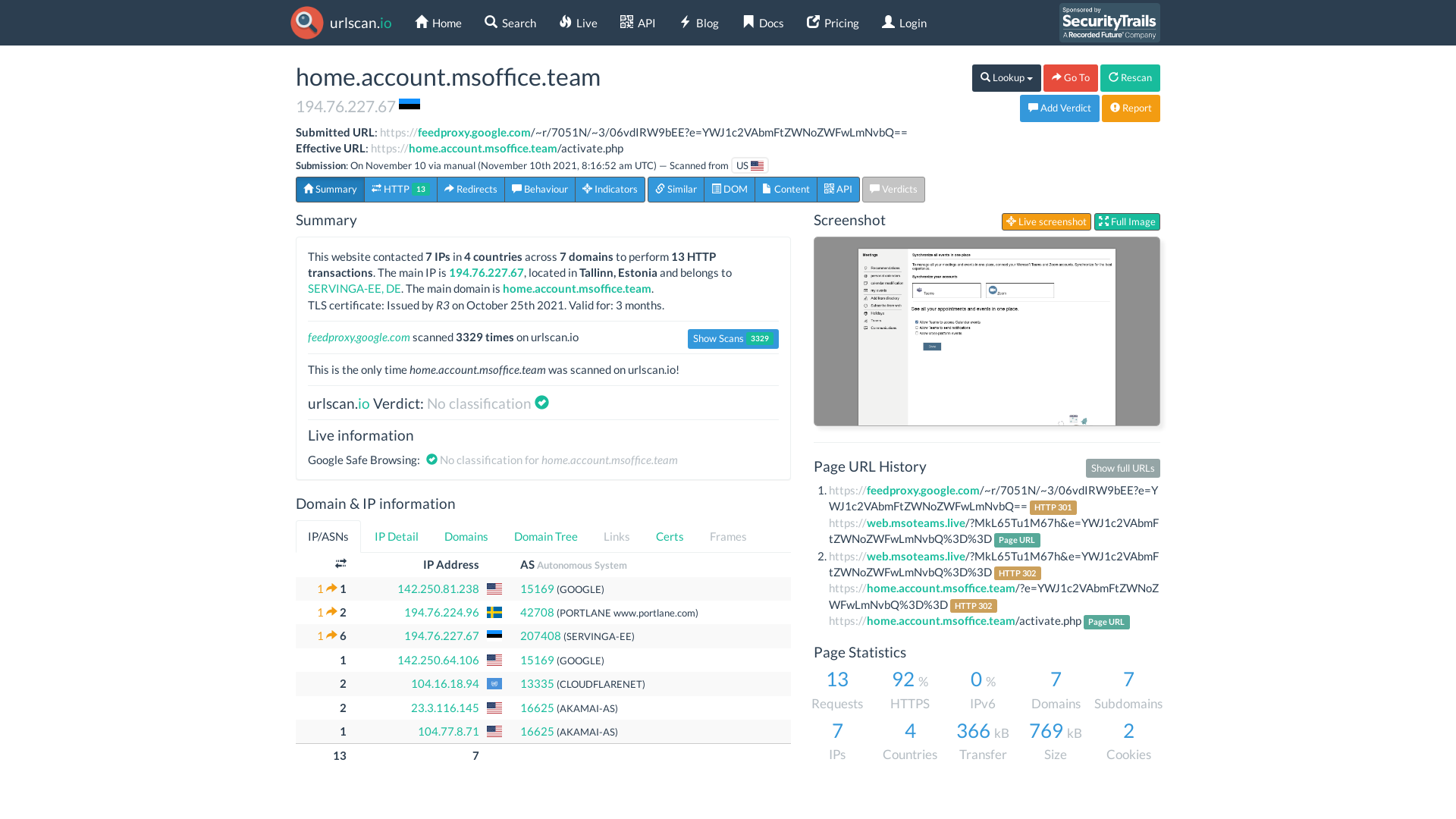The image size is (1456, 819).
Task: Click the US flag next to 23.3.116.145
Action: click(494, 708)
